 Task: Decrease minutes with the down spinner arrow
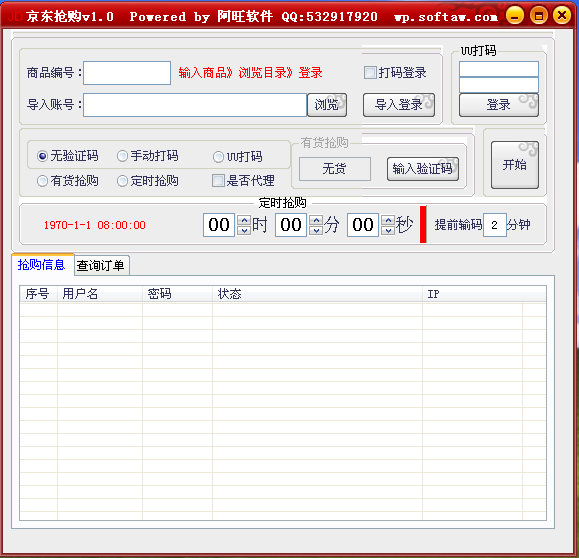pyautogui.click(x=316, y=230)
